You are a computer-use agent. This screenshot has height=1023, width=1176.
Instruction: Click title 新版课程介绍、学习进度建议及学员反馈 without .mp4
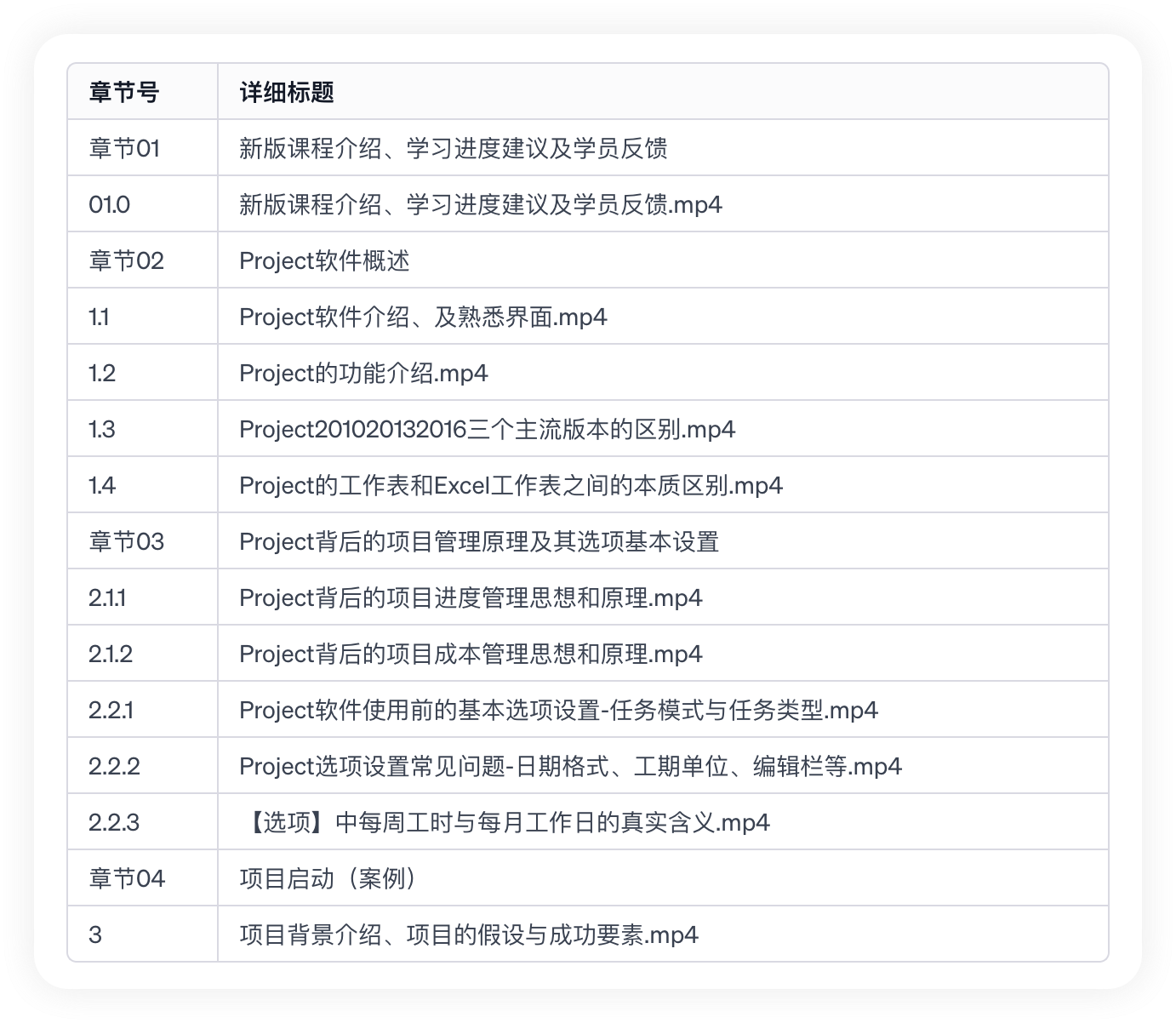[x=454, y=148]
